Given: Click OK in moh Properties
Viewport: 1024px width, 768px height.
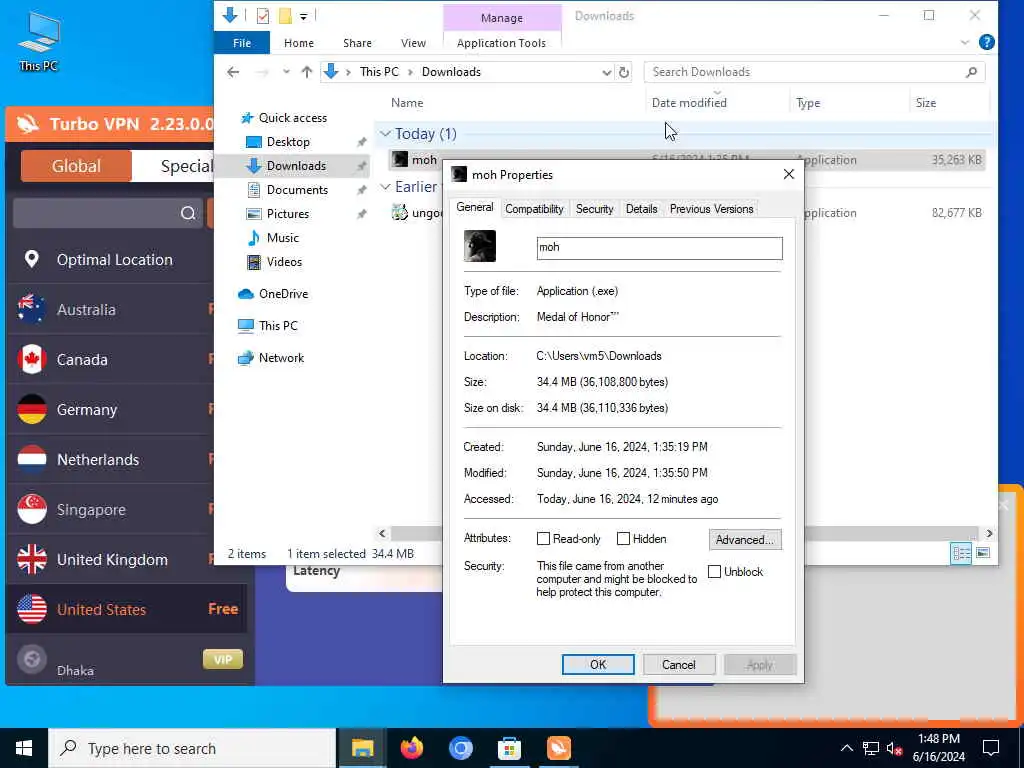Looking at the screenshot, I should [x=598, y=665].
